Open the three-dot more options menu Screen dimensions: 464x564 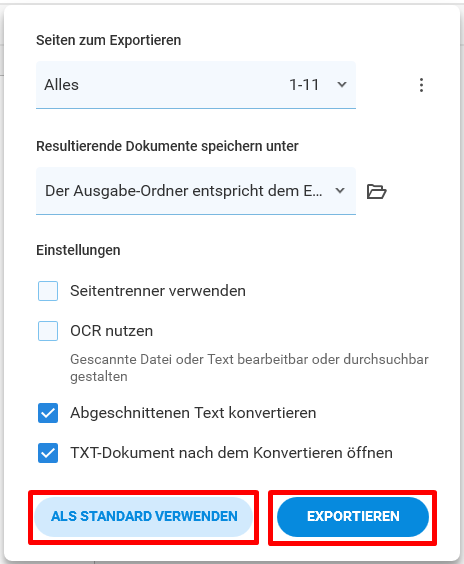tap(421, 85)
